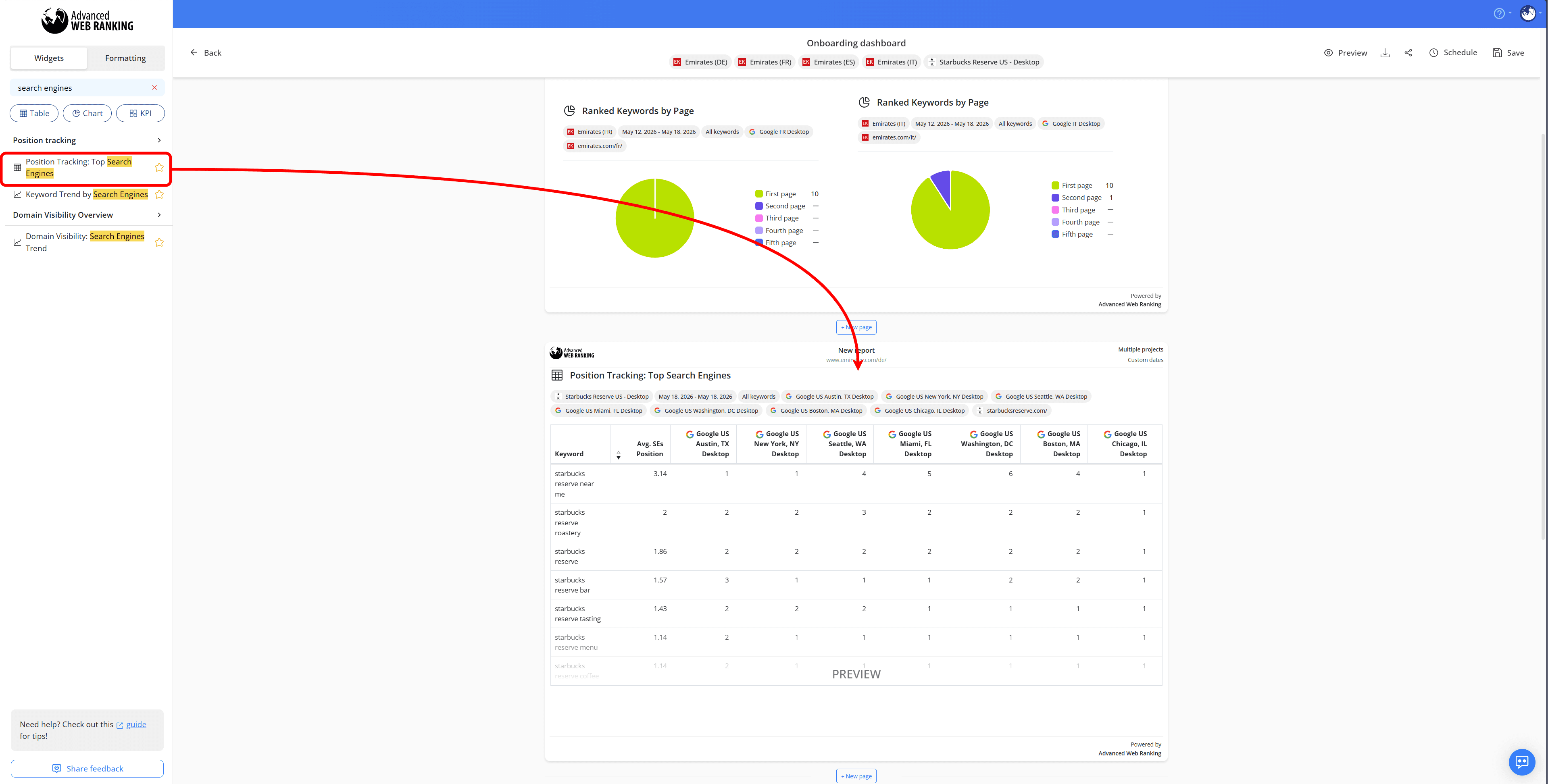Go Back using the arrow button
The height and width of the screenshot is (784, 1548).
pos(206,53)
